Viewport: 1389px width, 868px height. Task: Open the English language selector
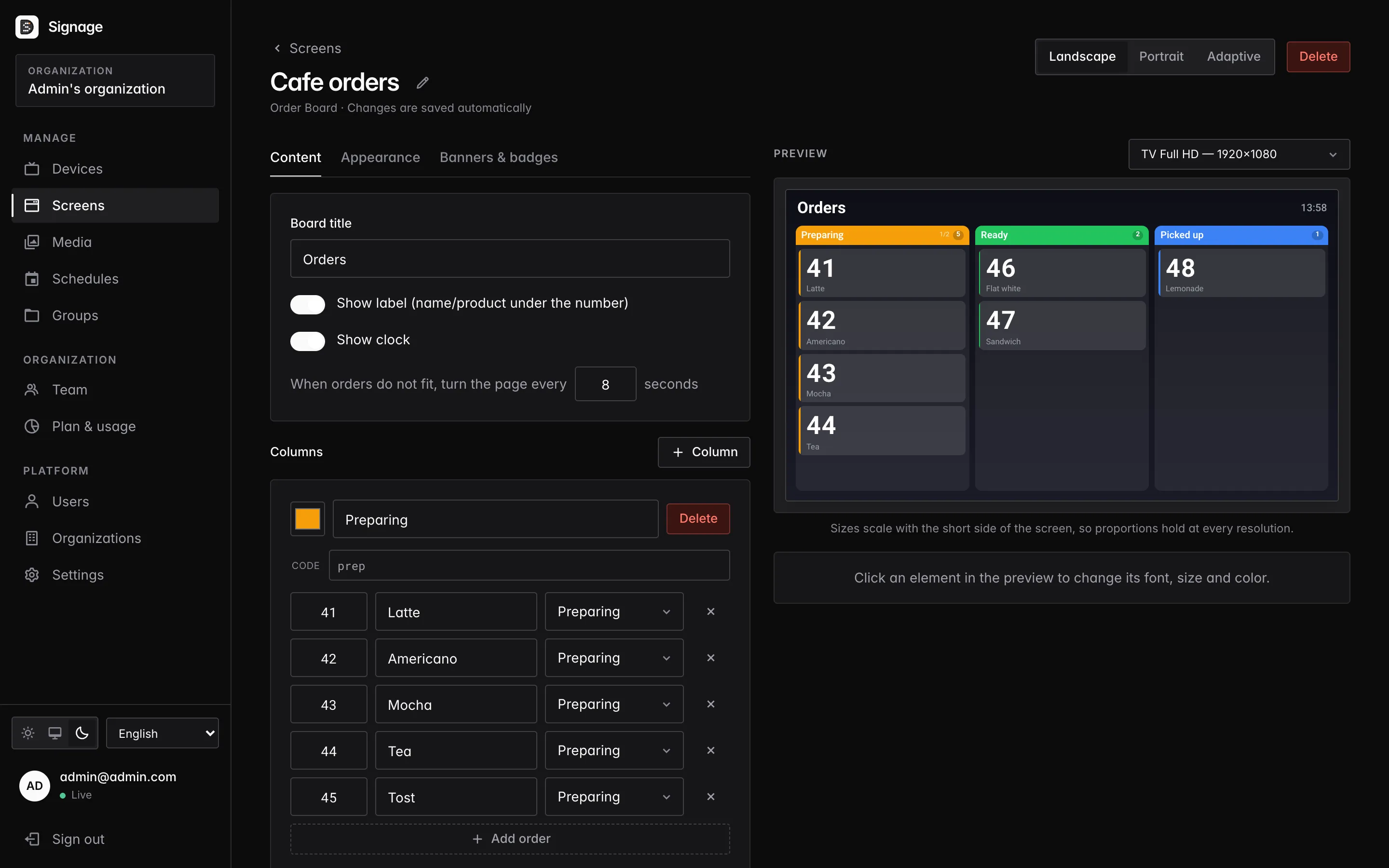click(163, 733)
